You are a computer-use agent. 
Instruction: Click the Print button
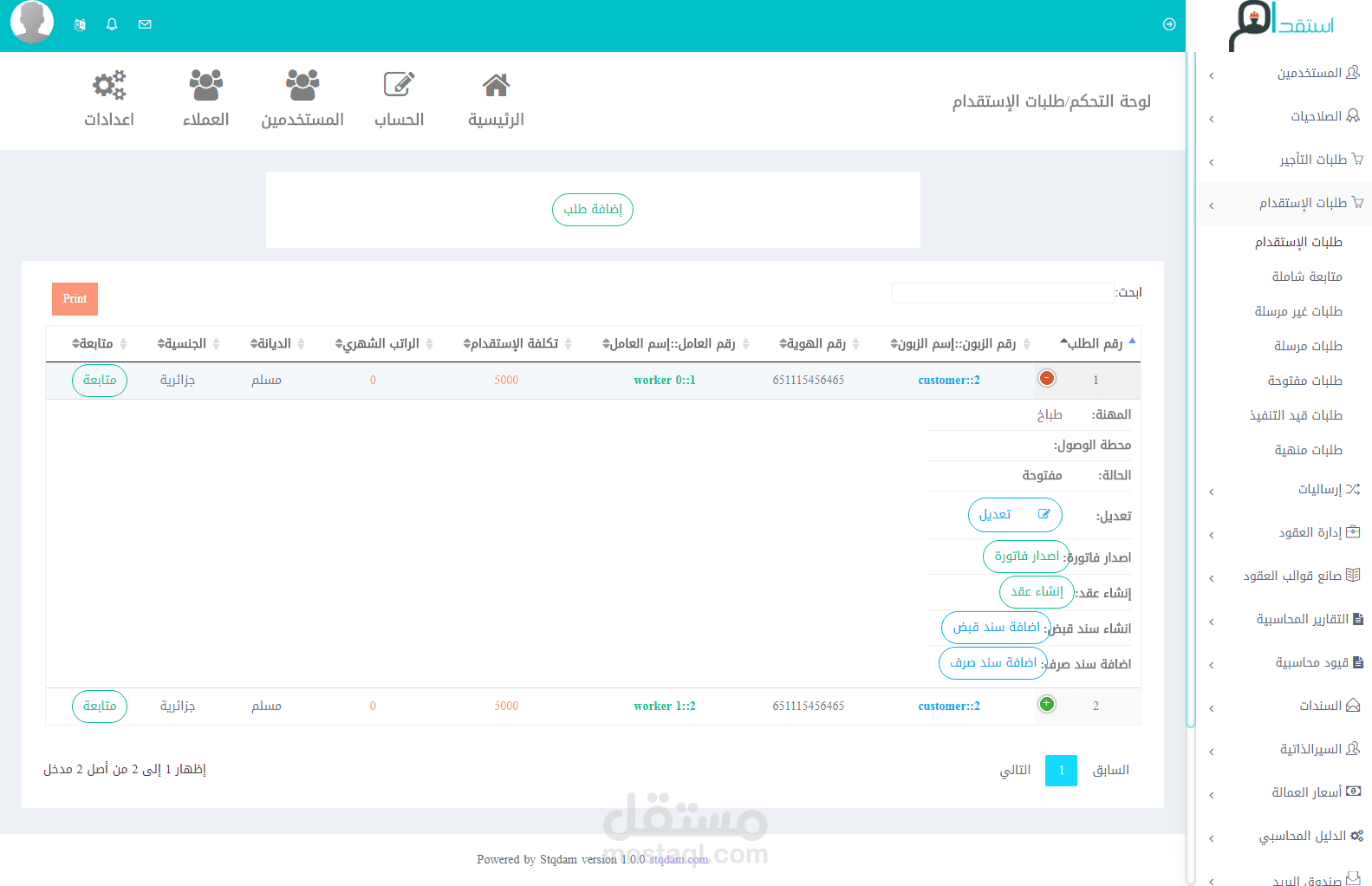75,299
